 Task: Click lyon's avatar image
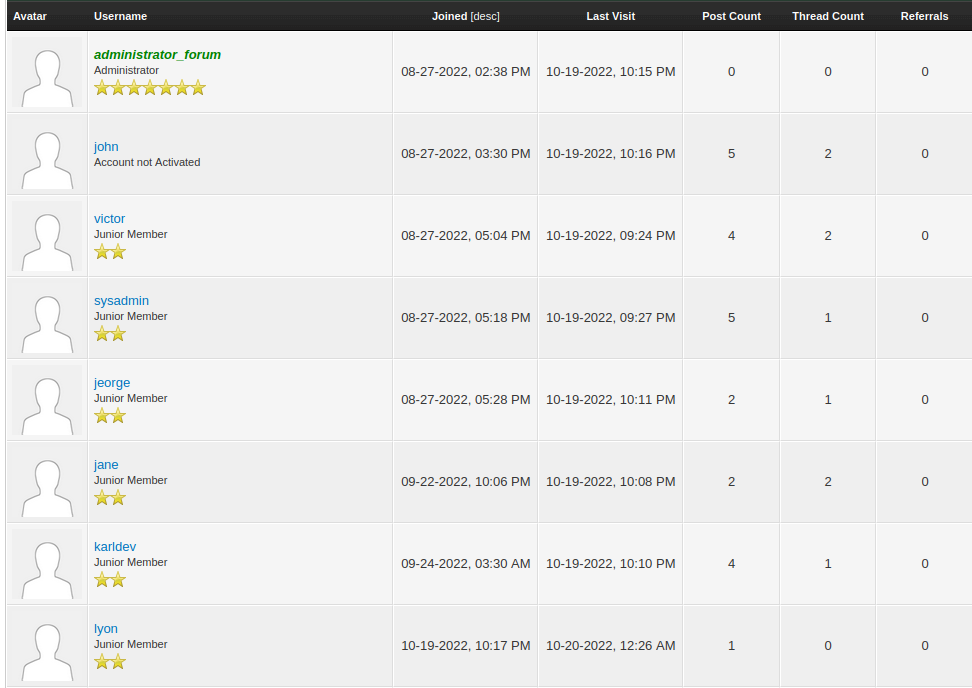[x=47, y=646]
